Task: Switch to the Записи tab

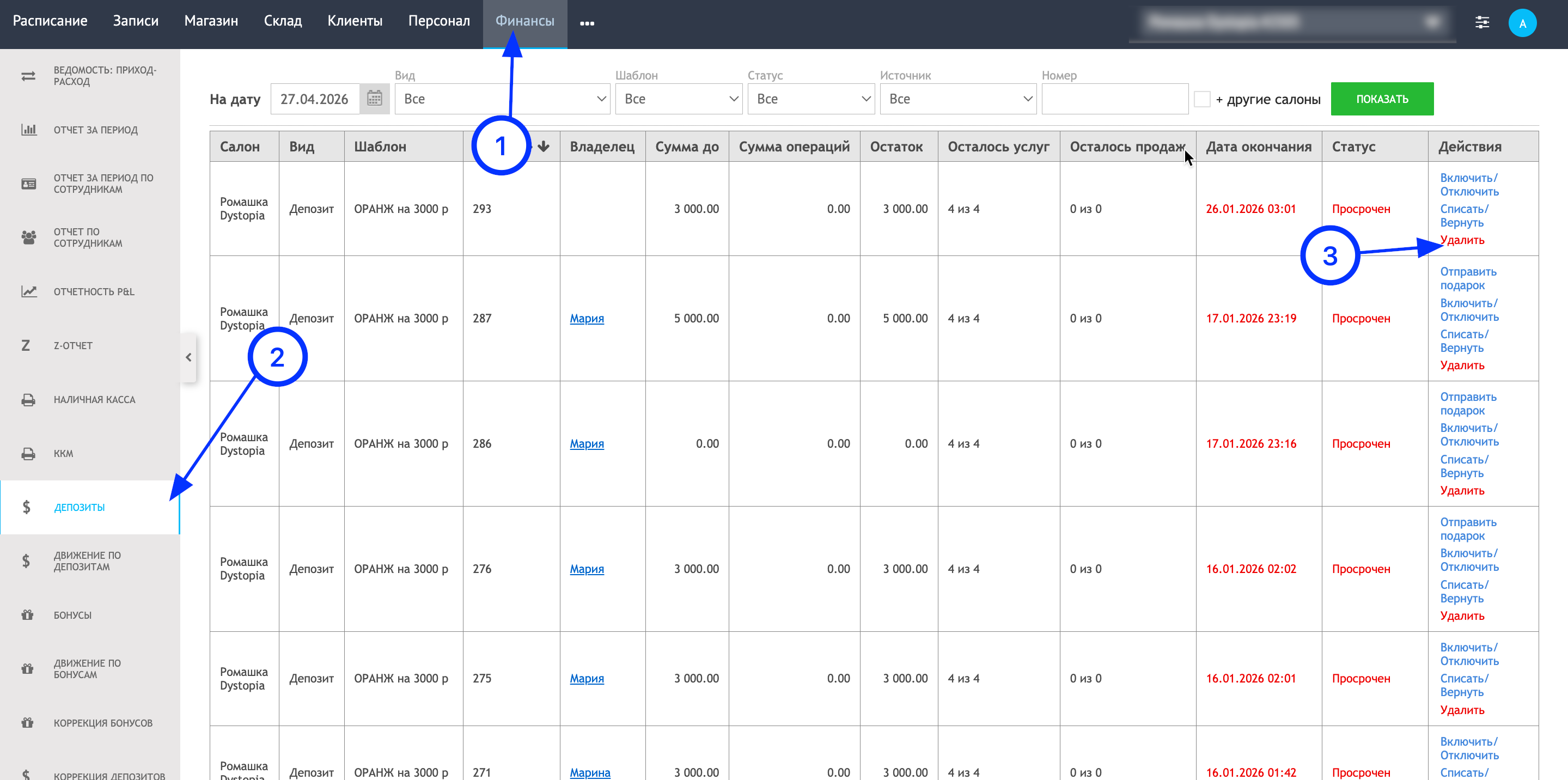Action: pyautogui.click(x=136, y=21)
